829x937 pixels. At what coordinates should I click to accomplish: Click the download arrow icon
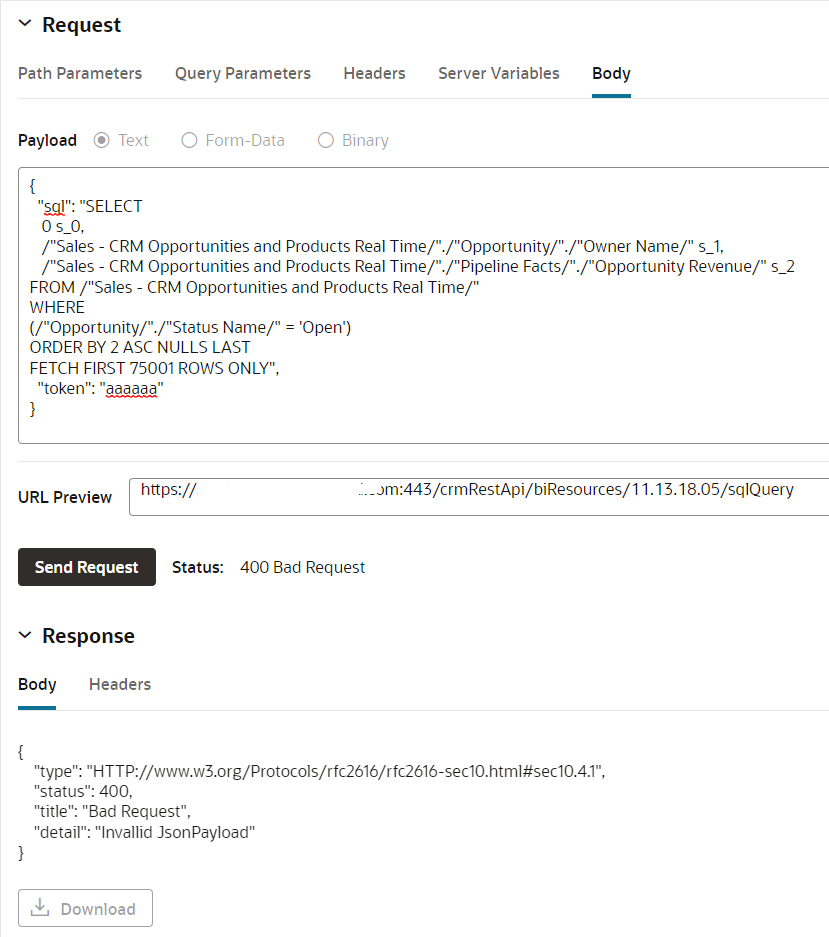click(x=40, y=907)
